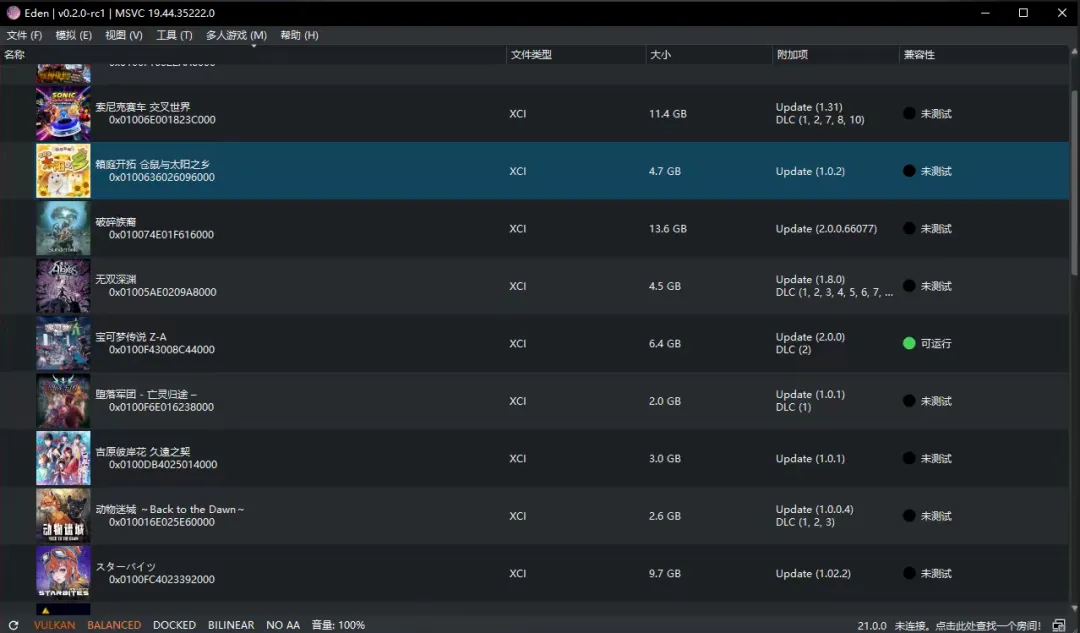
Task: Click the multiplayer room icon at bottom right
Action: click(1059, 625)
